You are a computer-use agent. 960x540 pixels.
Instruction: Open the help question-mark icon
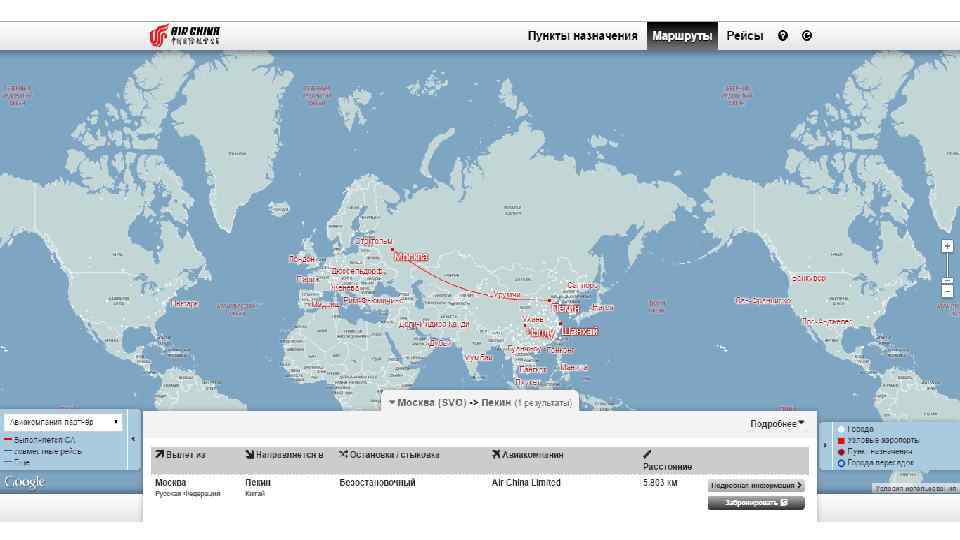(x=782, y=36)
